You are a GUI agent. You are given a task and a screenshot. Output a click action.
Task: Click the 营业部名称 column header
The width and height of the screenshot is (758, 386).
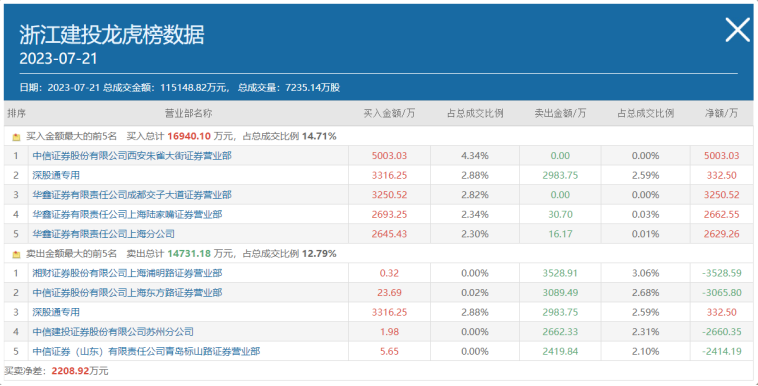pos(188,113)
